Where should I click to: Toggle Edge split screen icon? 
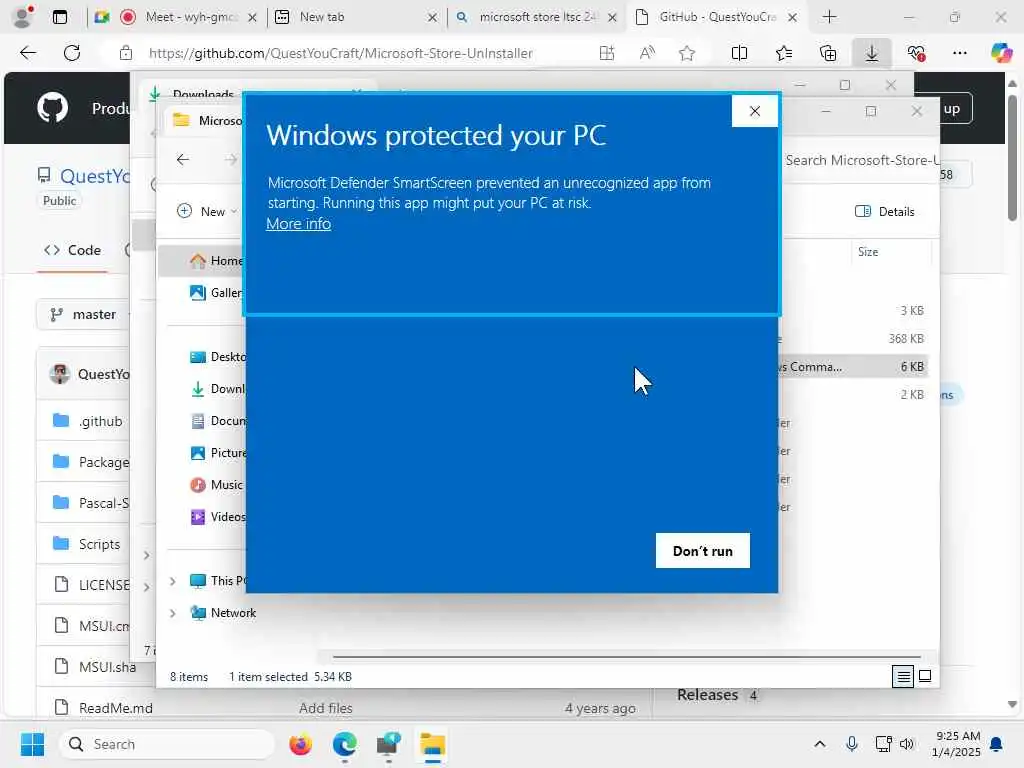(739, 53)
